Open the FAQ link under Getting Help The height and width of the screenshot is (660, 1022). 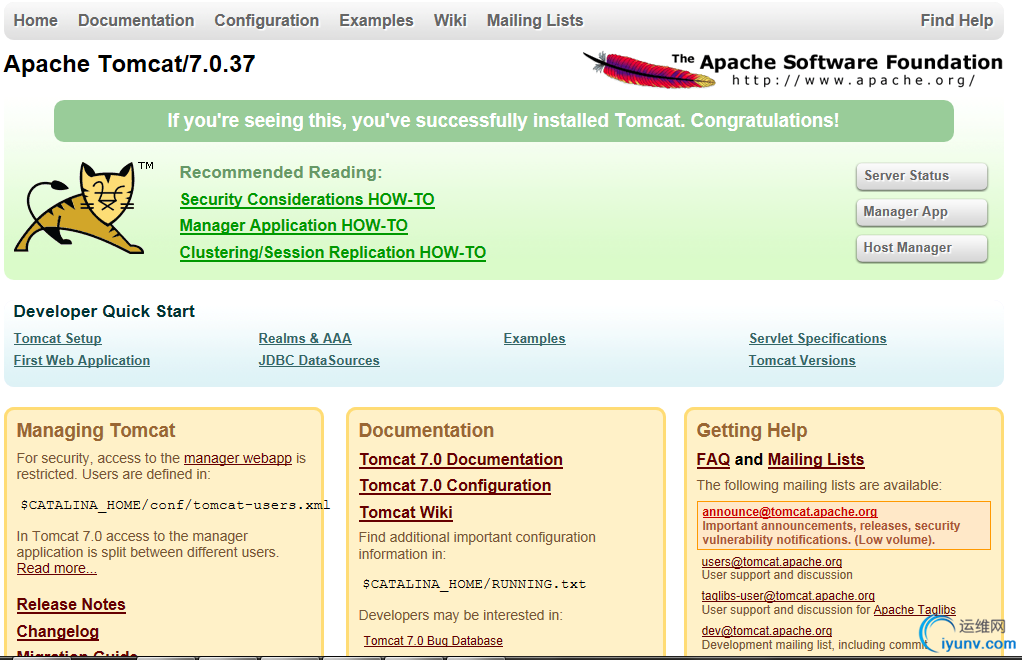click(x=714, y=459)
